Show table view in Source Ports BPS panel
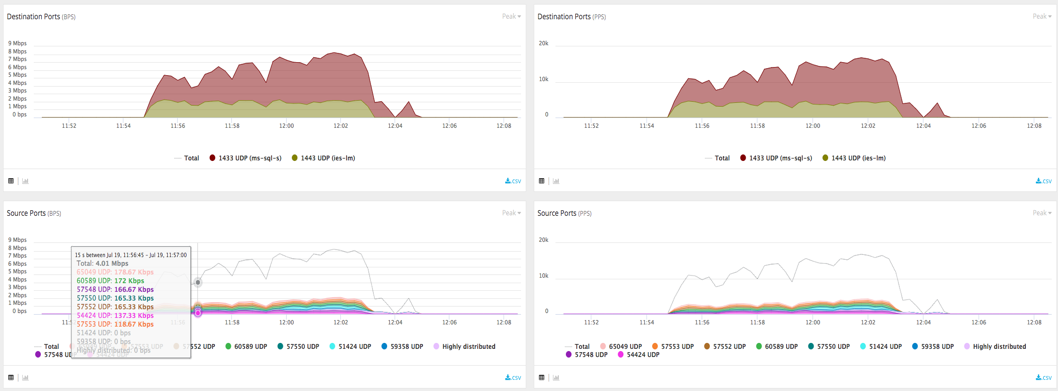 coord(11,377)
